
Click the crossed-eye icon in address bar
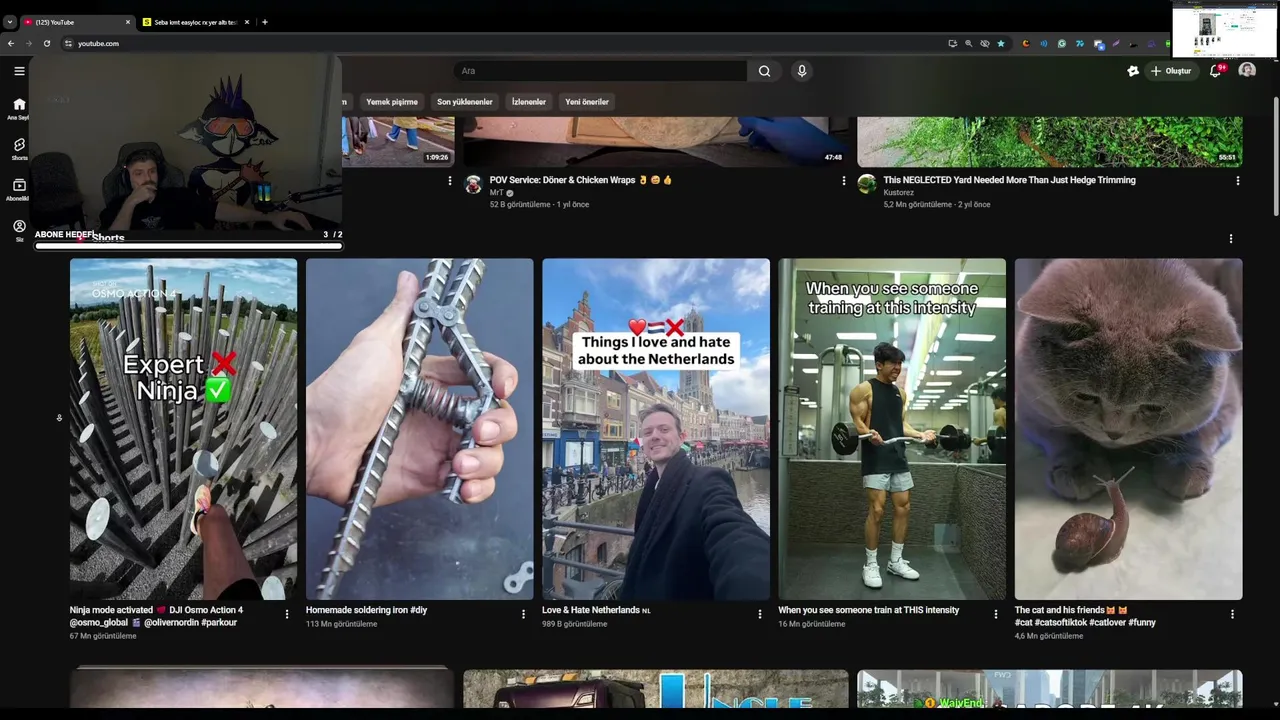[984, 43]
